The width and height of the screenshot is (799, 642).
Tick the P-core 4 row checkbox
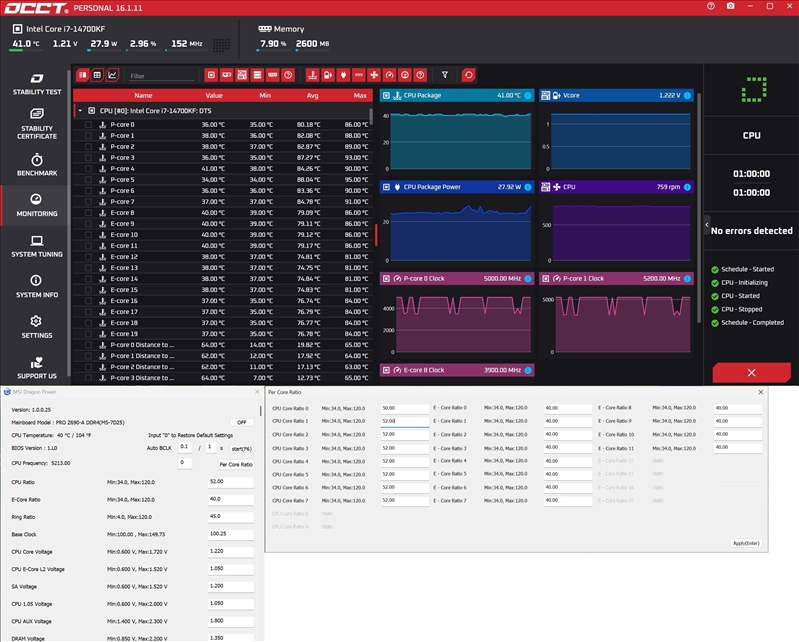(89, 169)
